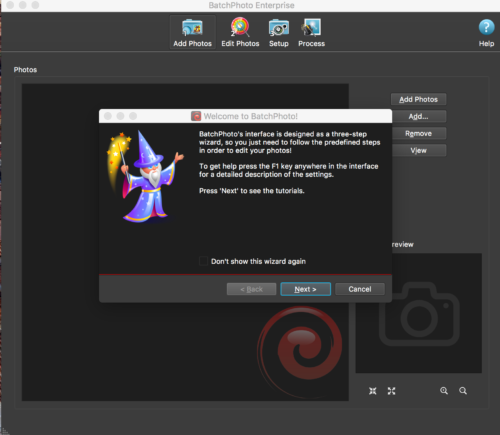Viewport: 500px width, 435px height.
Task: Close the BatchPhoto Enterprise main window
Action: click(x=10, y=5)
